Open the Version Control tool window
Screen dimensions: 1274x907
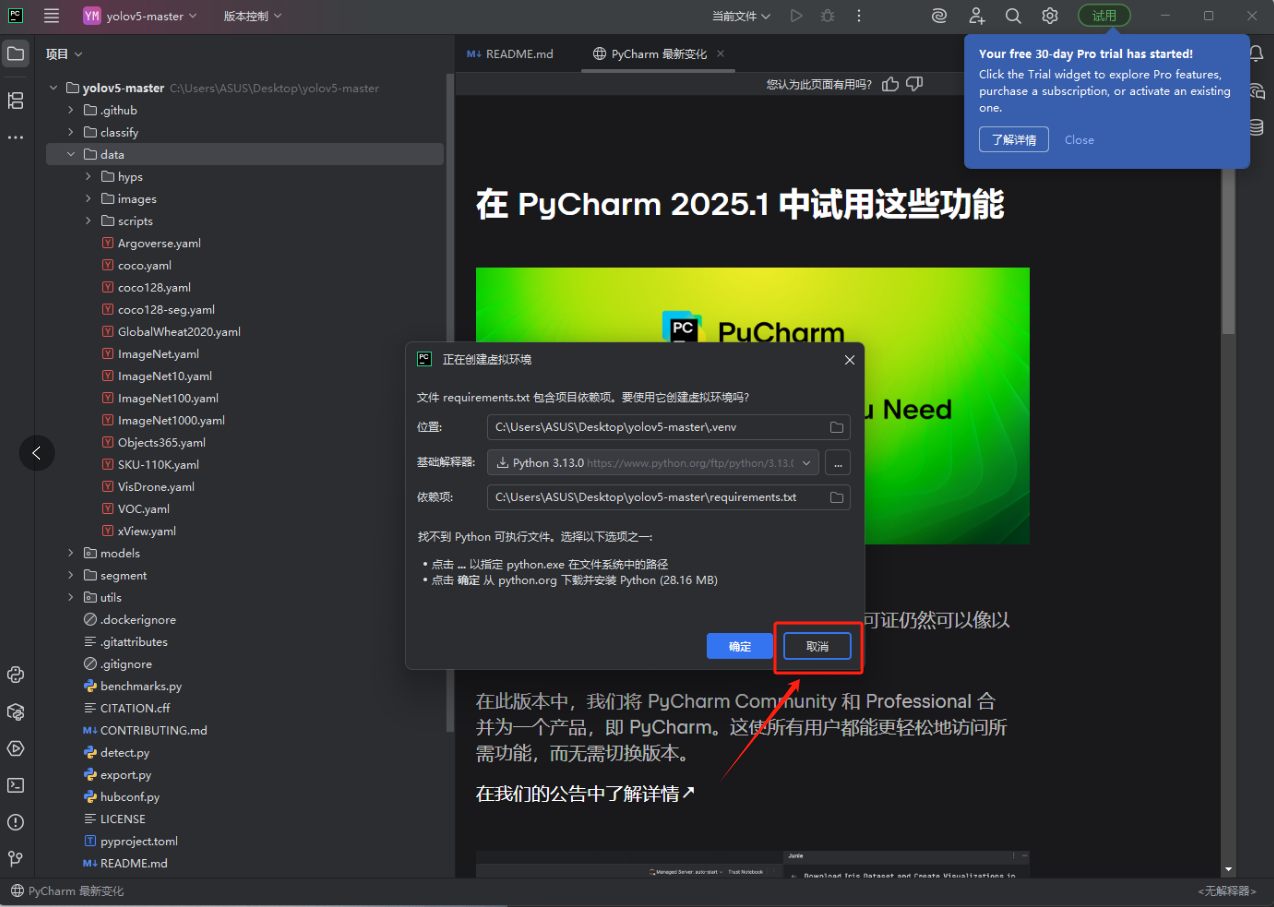click(x=15, y=858)
